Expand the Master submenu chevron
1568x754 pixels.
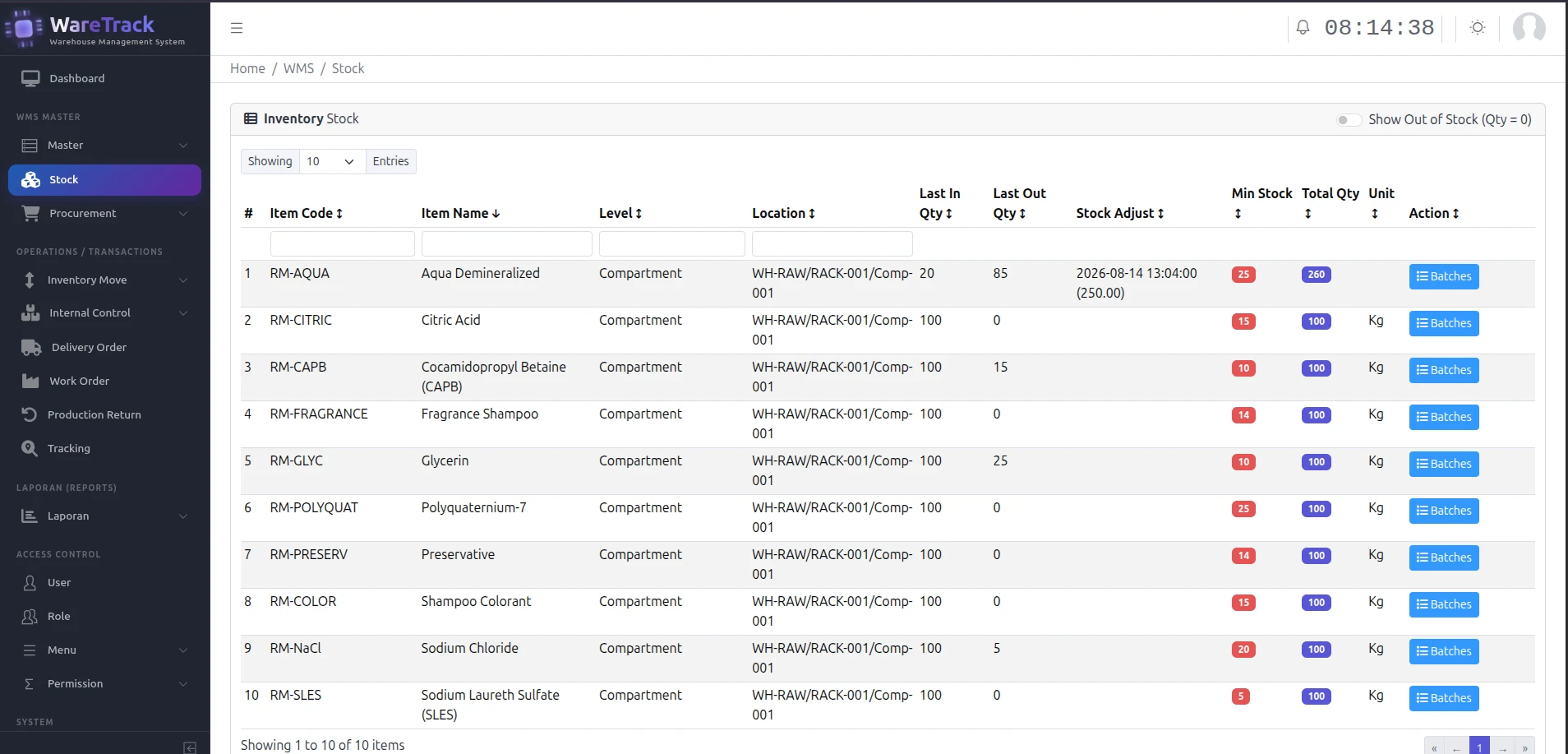click(x=183, y=146)
